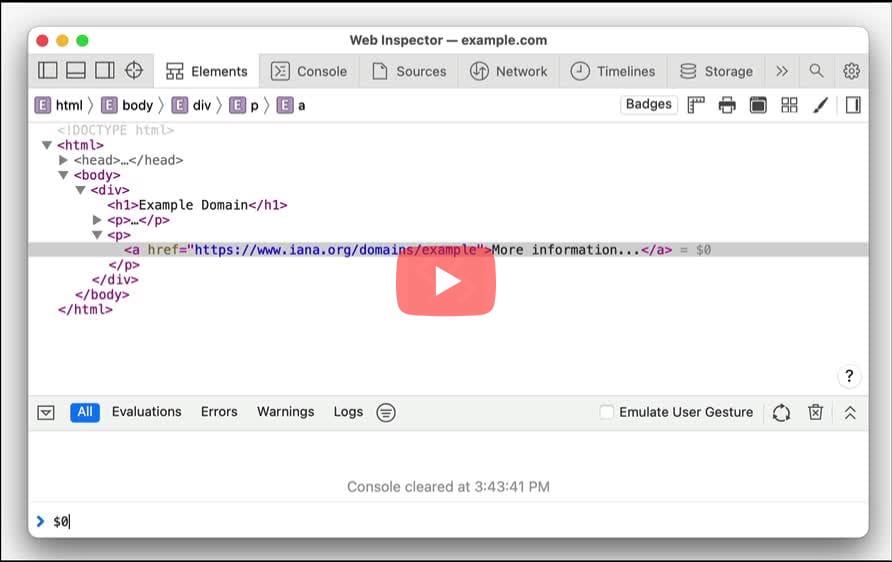This screenshot has height=562, width=892.
Task: Collapse console drawer double chevron icon
Action: [850, 412]
